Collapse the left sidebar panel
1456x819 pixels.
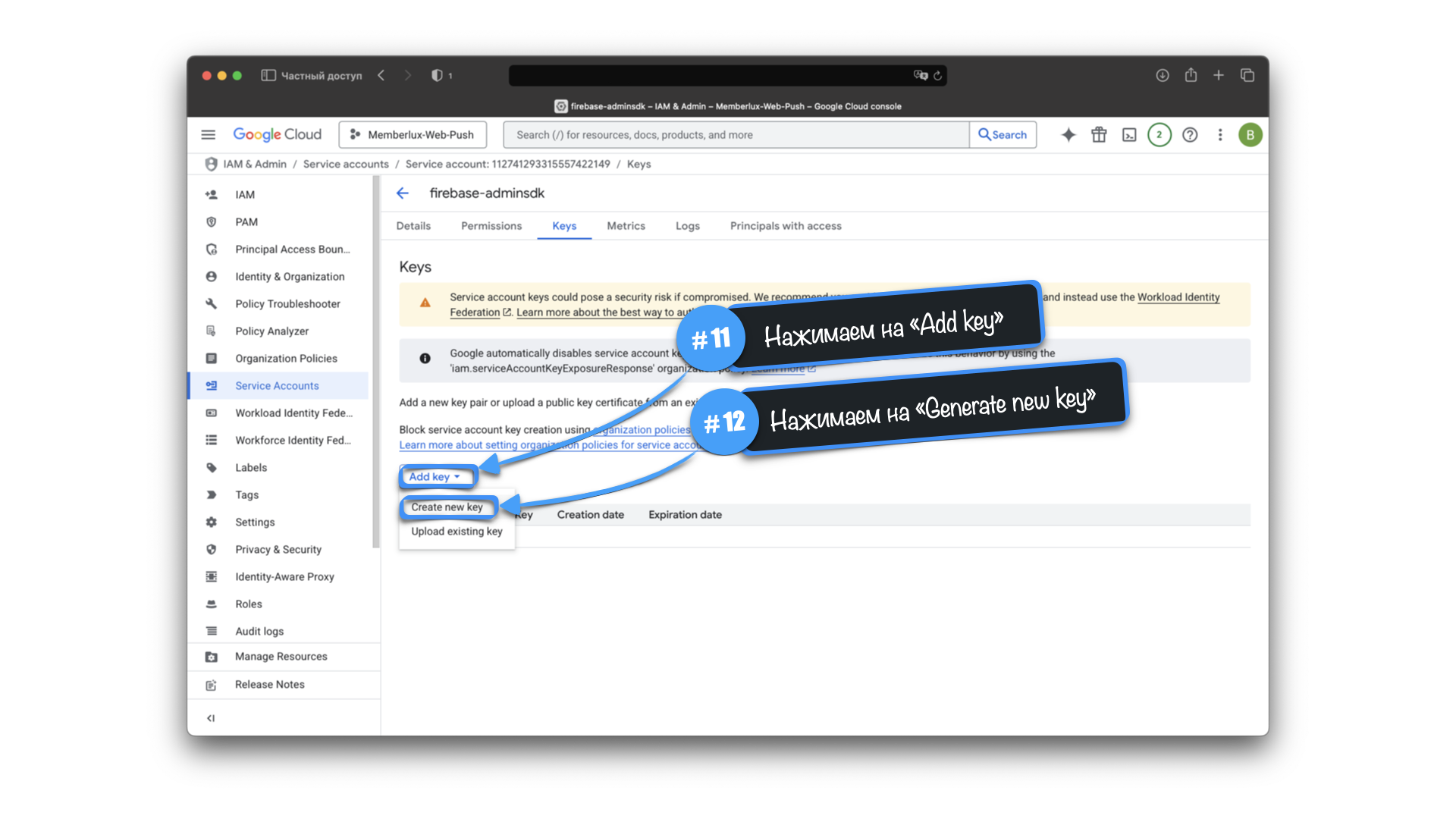(x=211, y=718)
